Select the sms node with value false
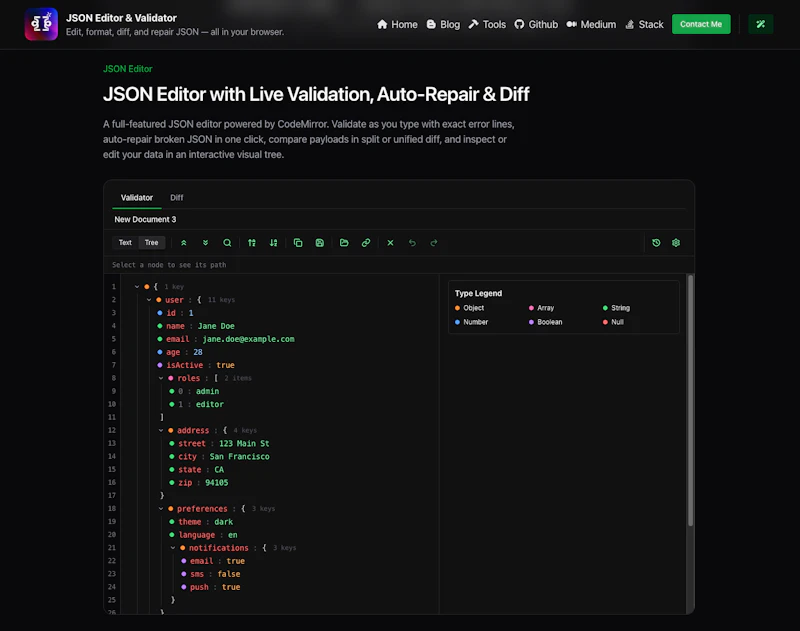 211,574
